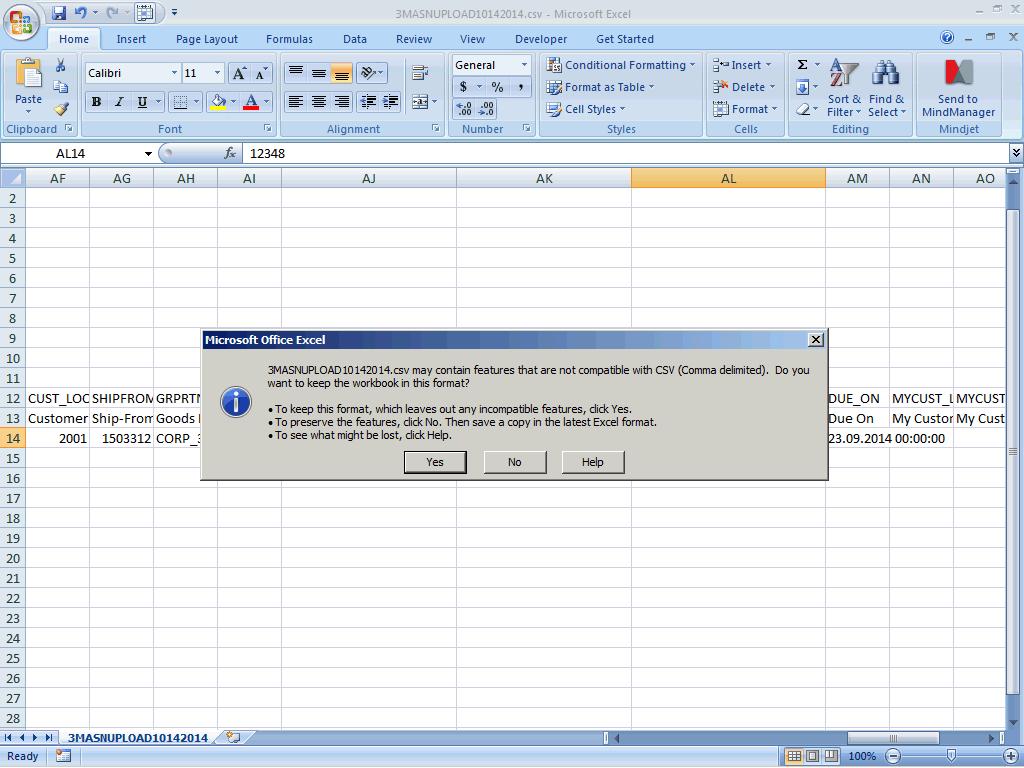This screenshot has width=1024, height=768.
Task: Select the 3MASNUPLOAD10142014 sheet tab
Action: point(138,738)
